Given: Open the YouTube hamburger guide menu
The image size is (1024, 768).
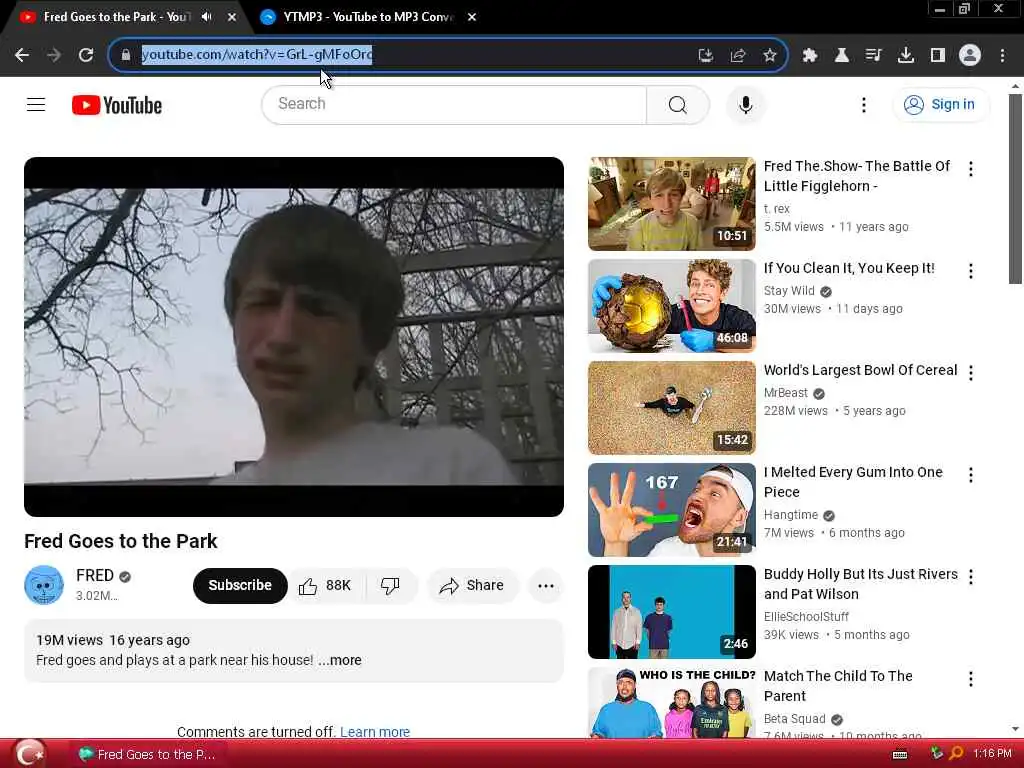Looking at the screenshot, I should pyautogui.click(x=36, y=104).
